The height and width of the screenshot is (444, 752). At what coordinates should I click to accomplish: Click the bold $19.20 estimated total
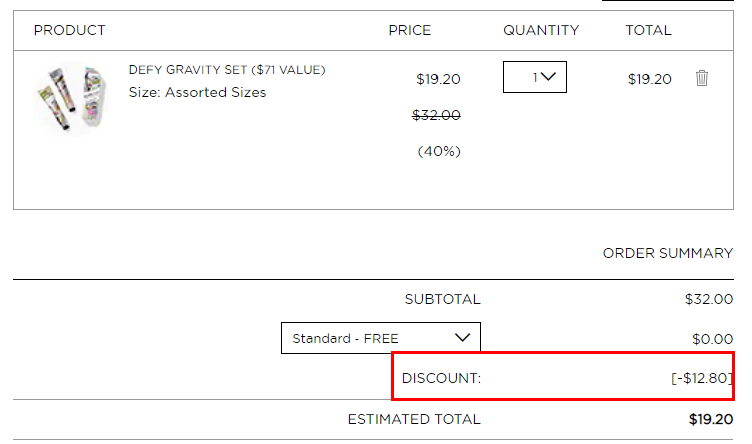pyautogui.click(x=711, y=420)
